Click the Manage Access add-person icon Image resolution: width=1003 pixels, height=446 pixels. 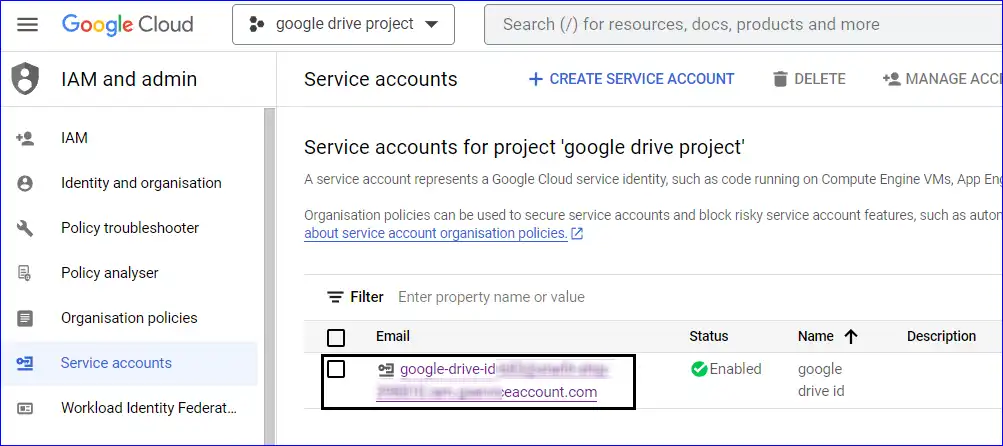click(891, 79)
